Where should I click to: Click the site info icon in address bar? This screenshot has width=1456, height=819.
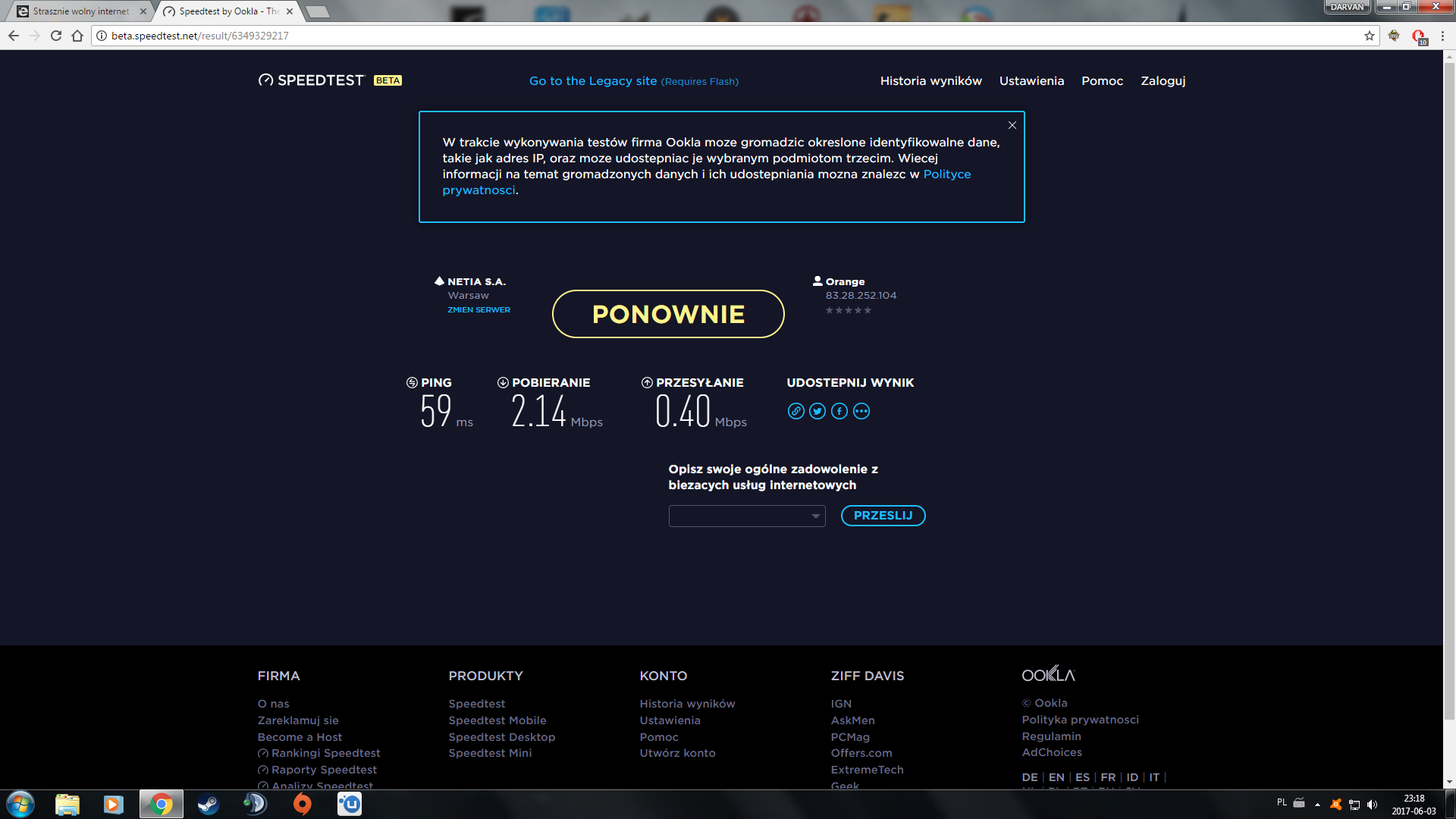[102, 36]
